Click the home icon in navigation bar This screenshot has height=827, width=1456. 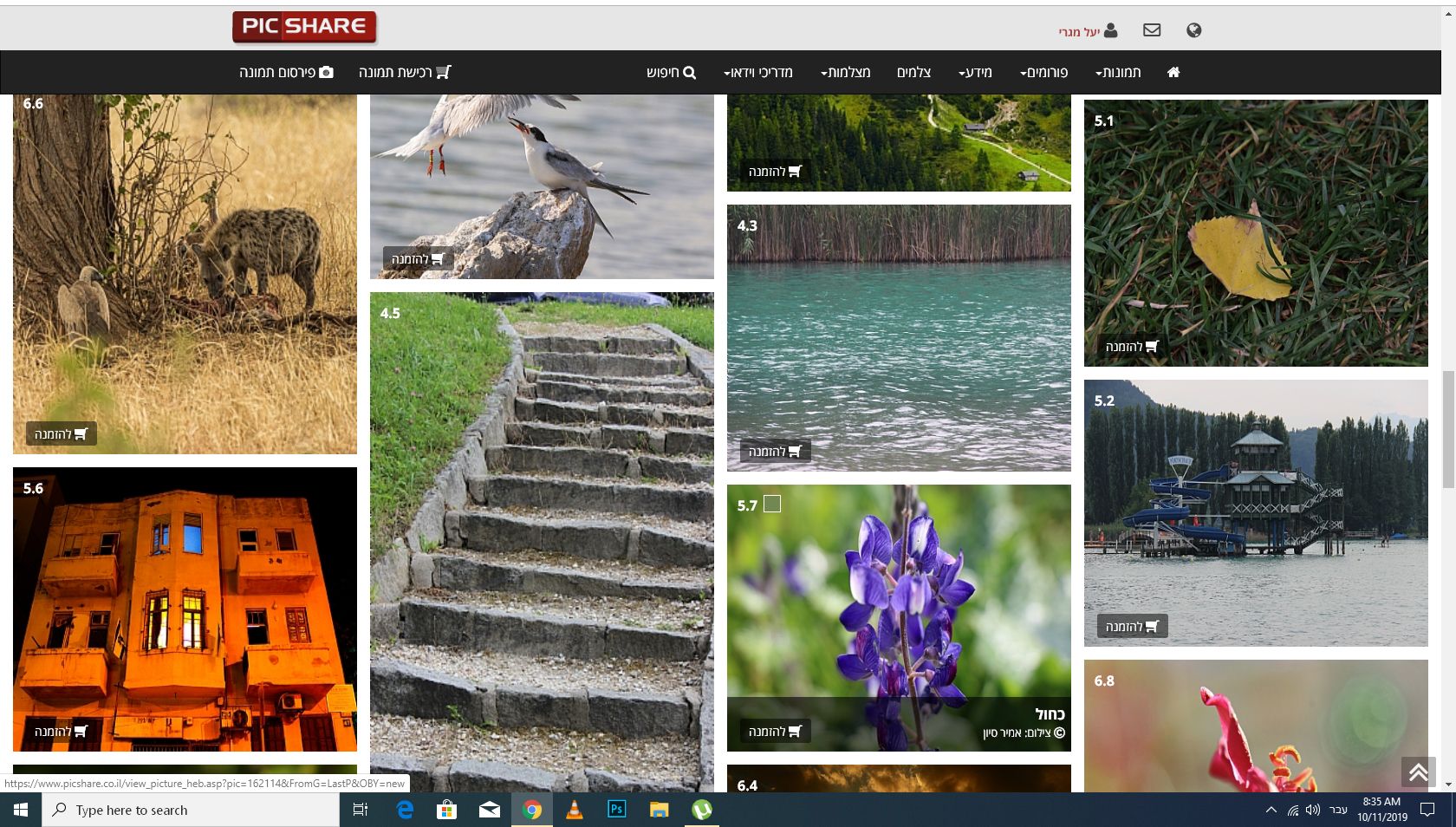coord(1173,72)
